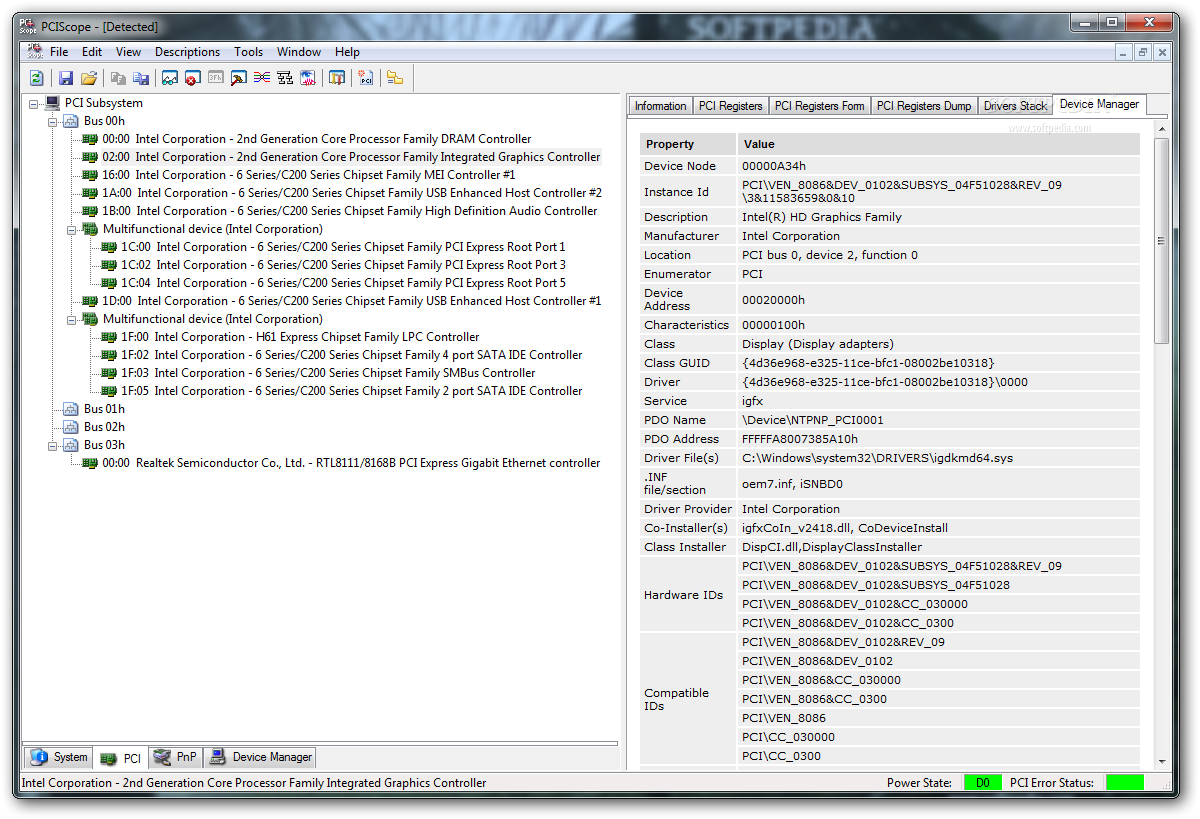Click the copy-and-save toolbar icon
The image size is (1200, 819).
coord(141,78)
